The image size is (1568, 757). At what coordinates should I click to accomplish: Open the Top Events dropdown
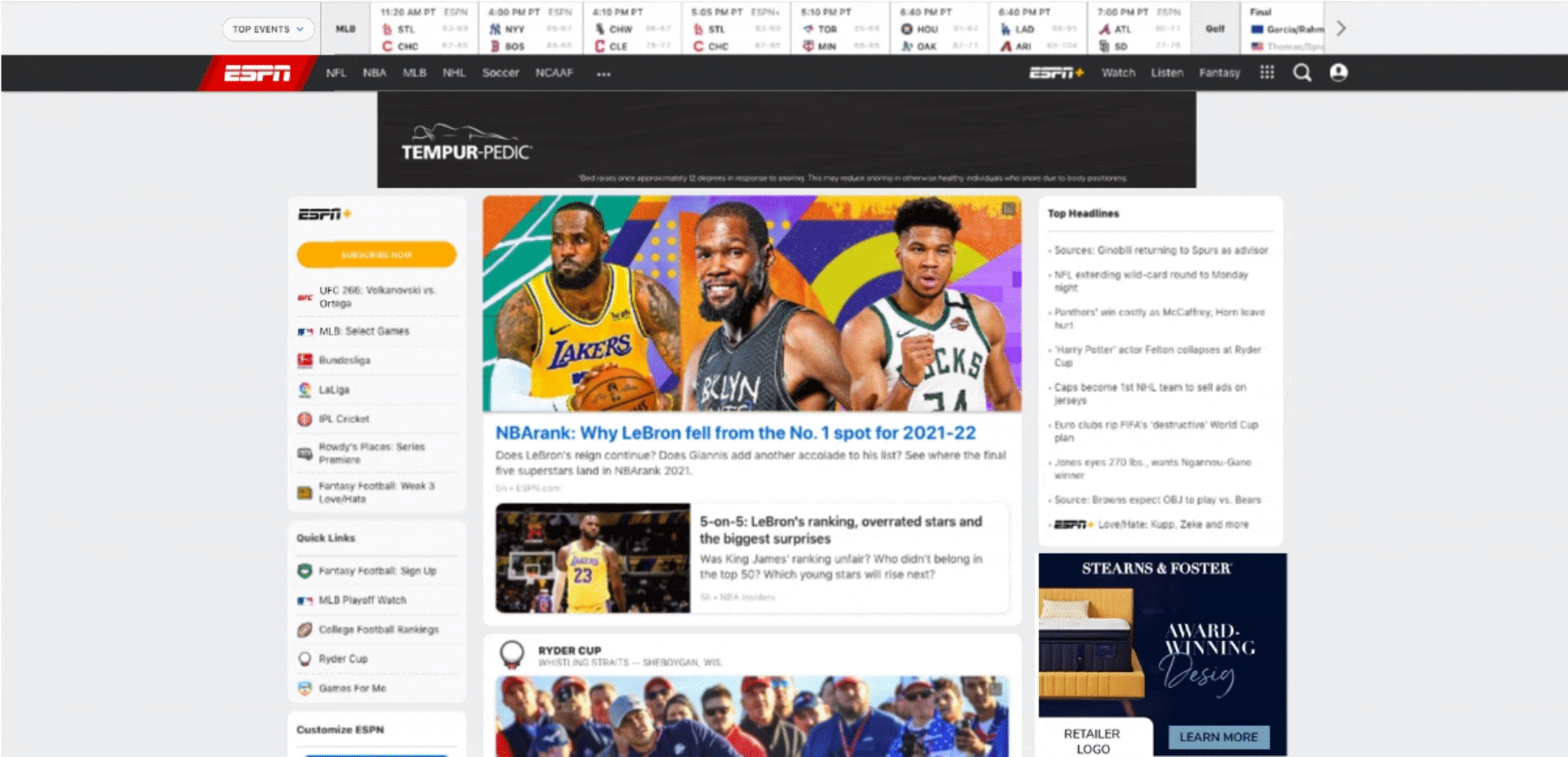(267, 28)
